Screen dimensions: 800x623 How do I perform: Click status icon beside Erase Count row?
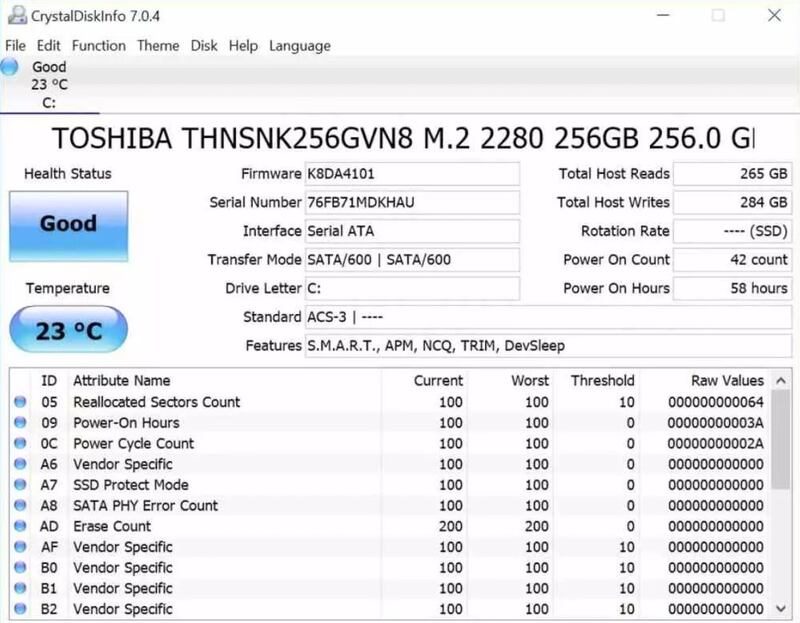20,526
